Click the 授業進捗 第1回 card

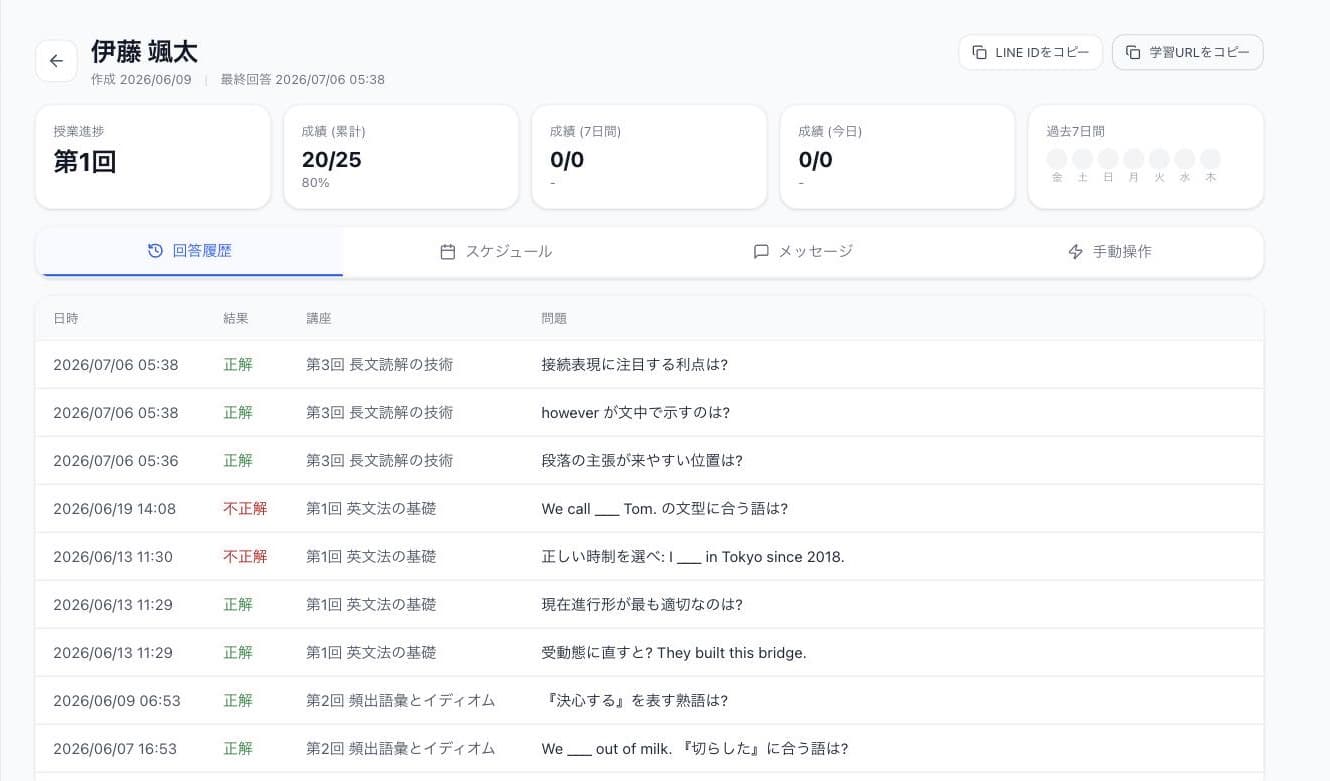coord(153,157)
